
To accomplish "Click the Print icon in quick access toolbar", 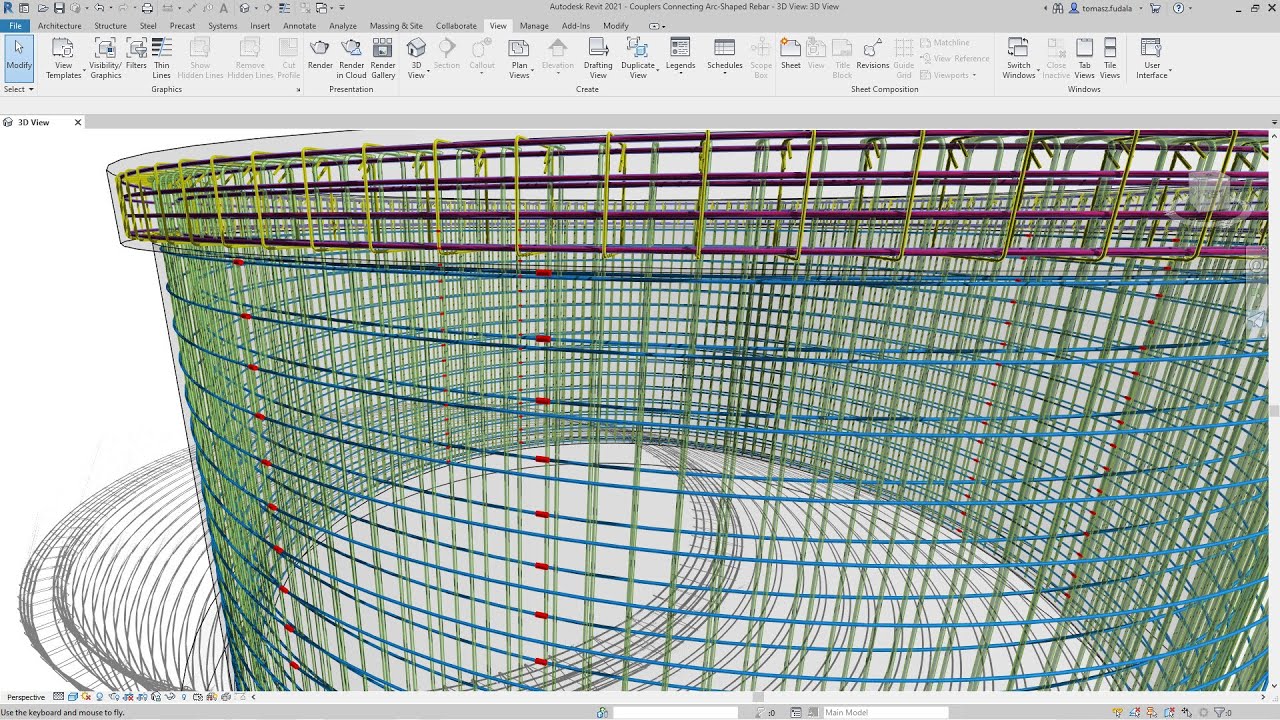I will [x=147, y=8].
